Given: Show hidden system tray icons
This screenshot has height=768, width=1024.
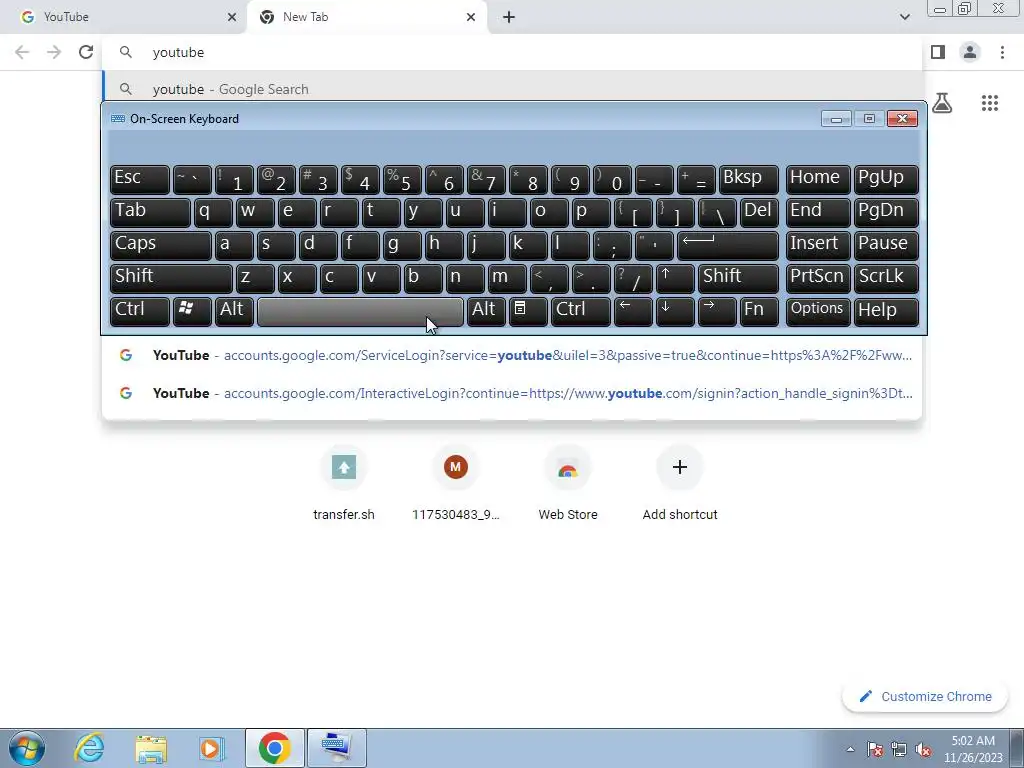Looking at the screenshot, I should (x=850, y=750).
